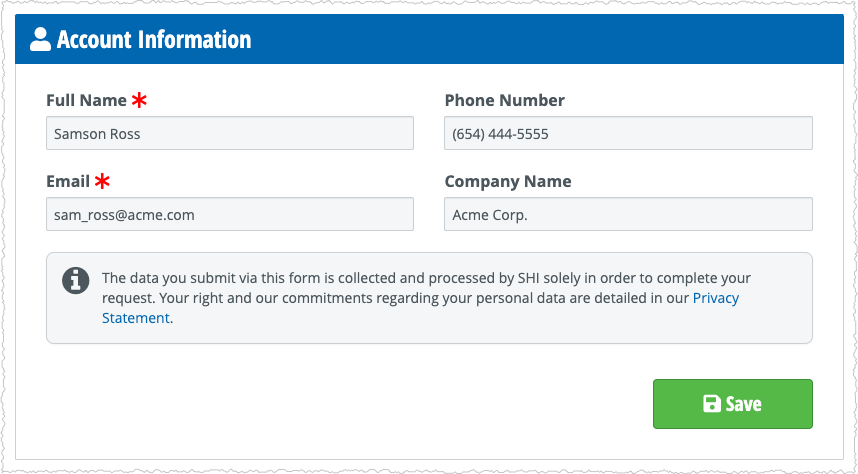Click the gray privacy notice box
This screenshot has height=474, width=858.
coord(429,298)
